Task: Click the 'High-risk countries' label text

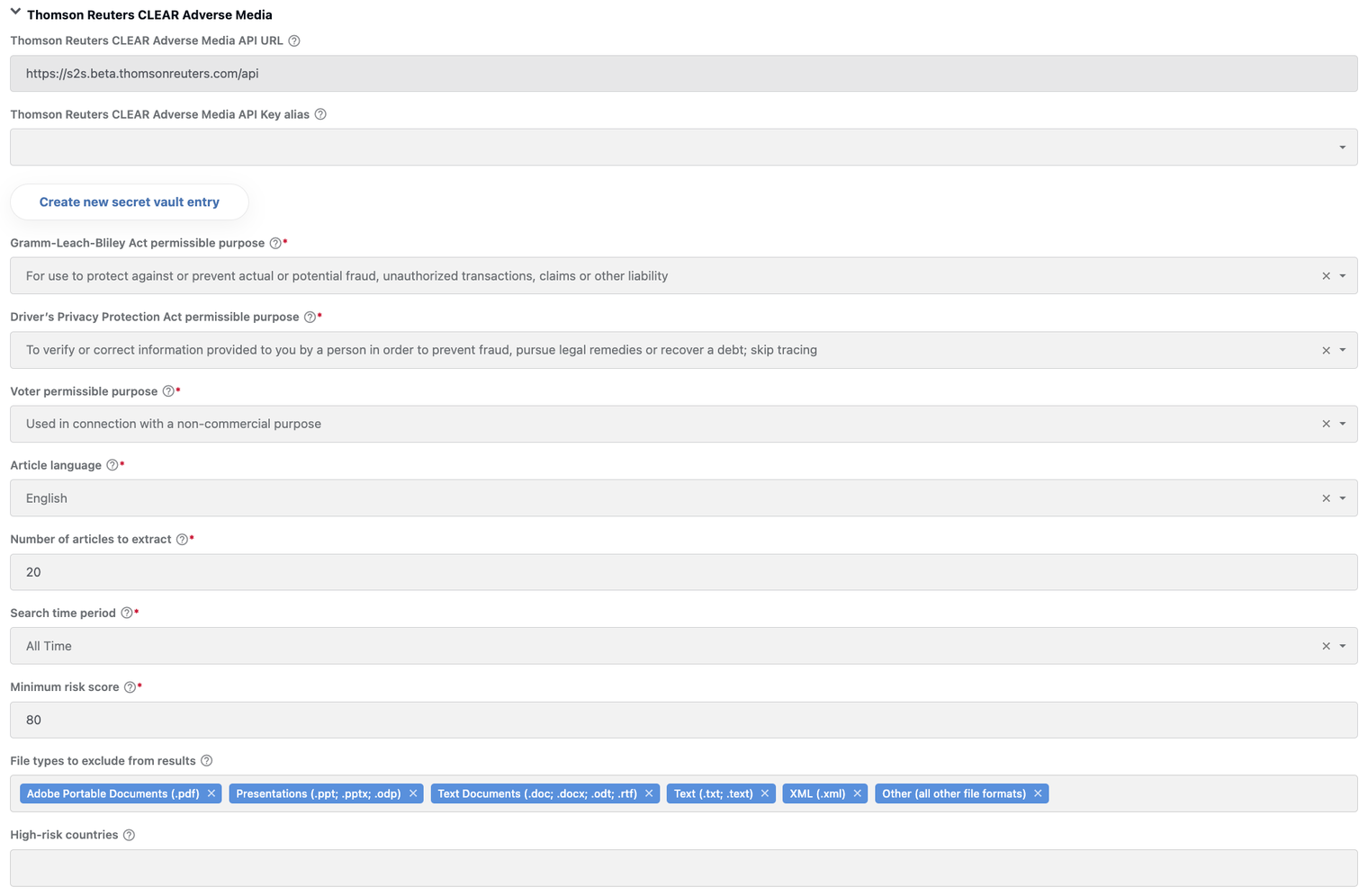Action: point(64,835)
